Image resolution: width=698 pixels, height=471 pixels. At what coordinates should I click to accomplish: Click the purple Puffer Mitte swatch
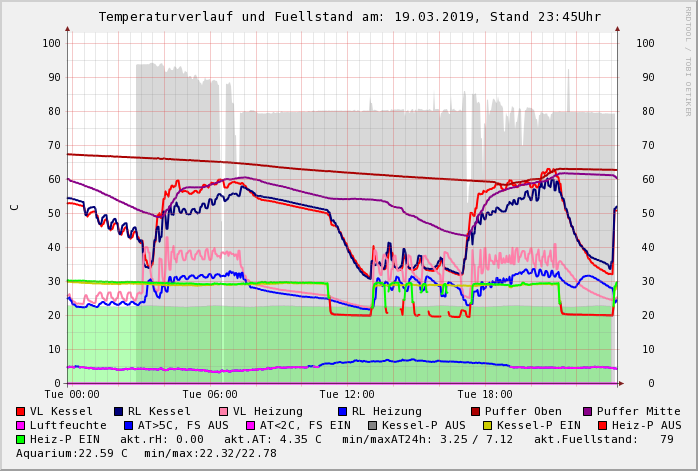tap(588, 411)
